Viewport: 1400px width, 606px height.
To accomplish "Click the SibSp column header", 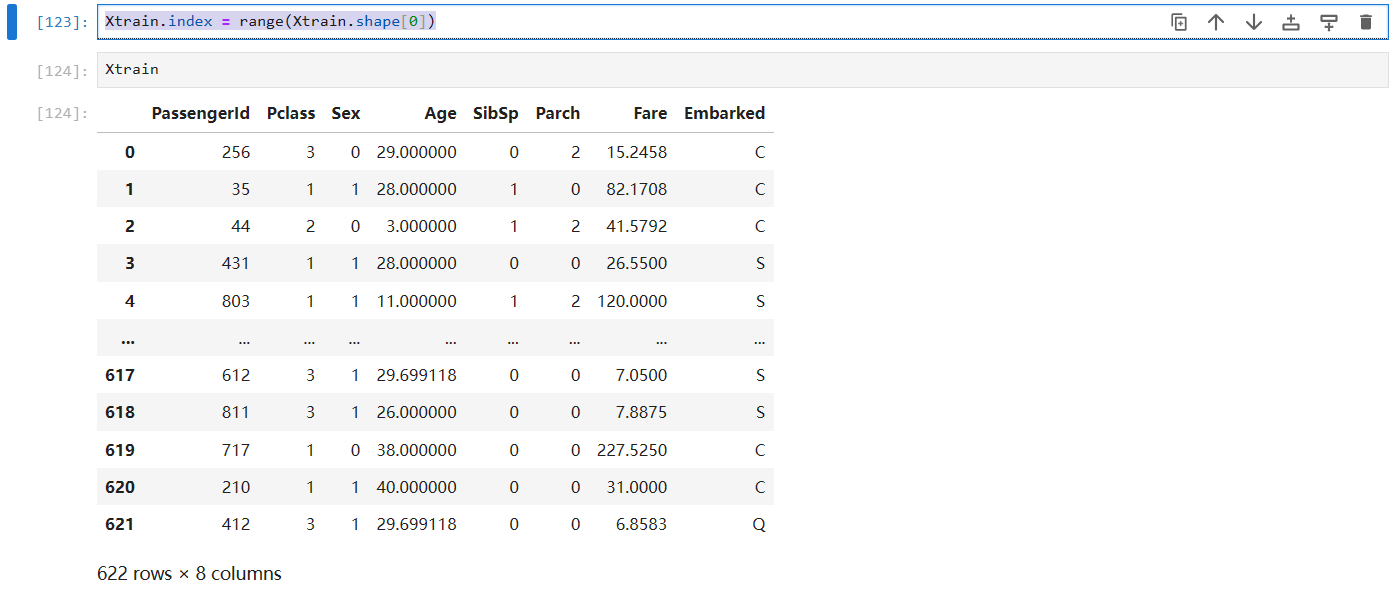I will (496, 113).
